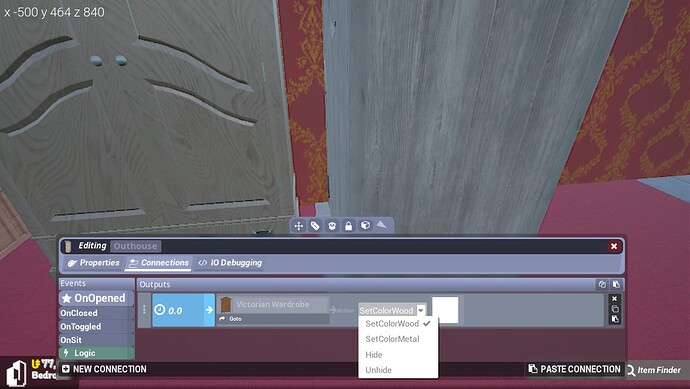
Task: Choose Unhide in the action dropdown
Action: [398, 370]
